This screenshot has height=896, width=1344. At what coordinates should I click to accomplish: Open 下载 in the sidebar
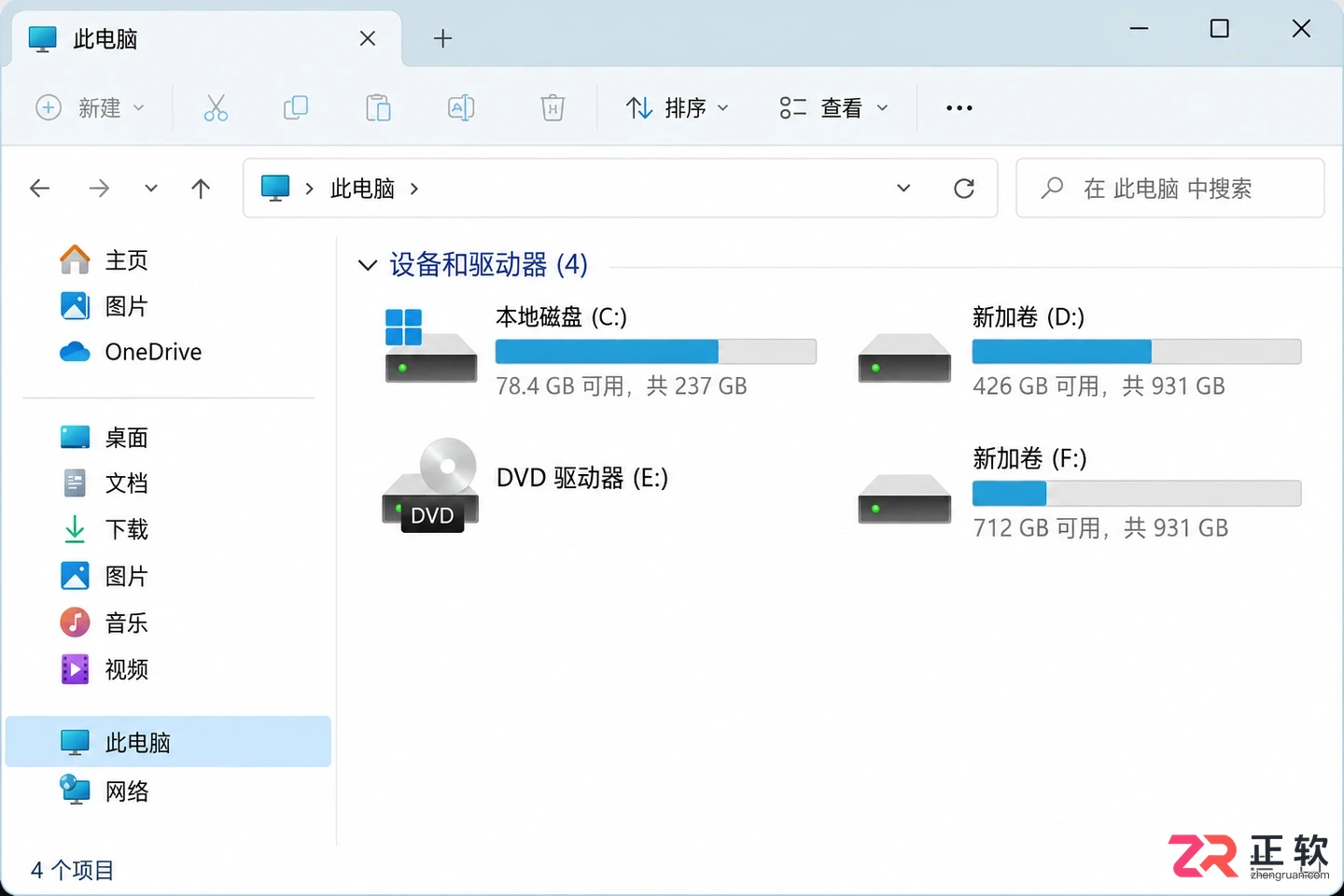(x=104, y=530)
